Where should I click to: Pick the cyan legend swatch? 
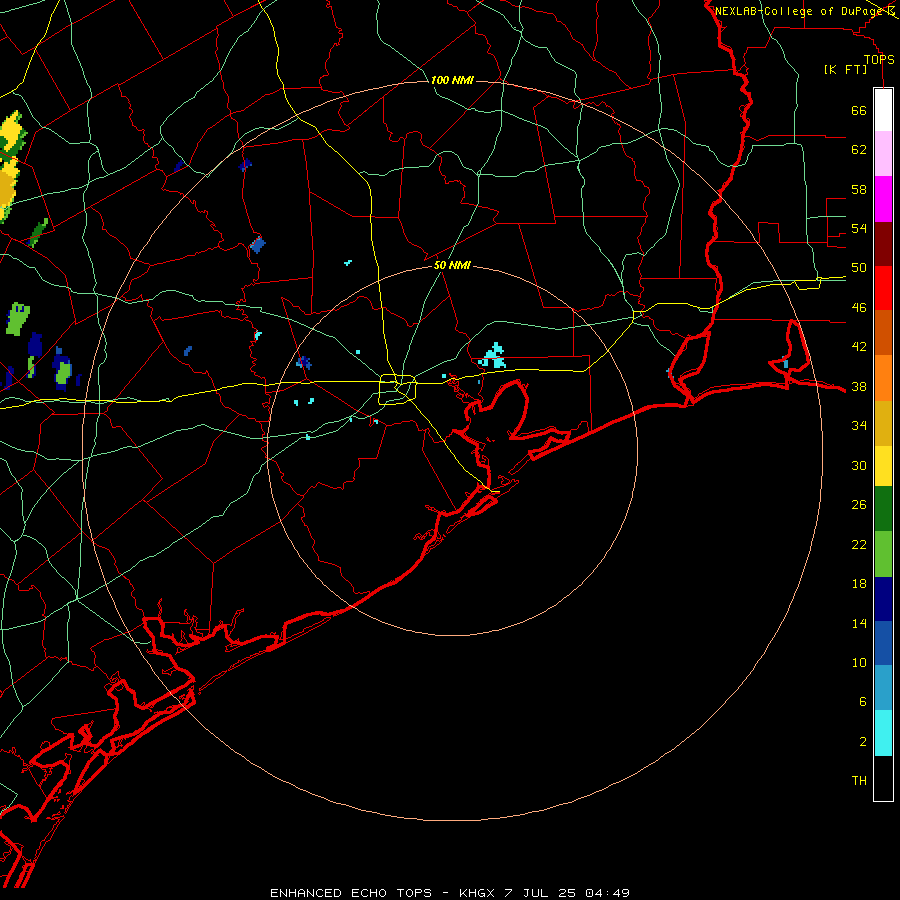tap(883, 733)
